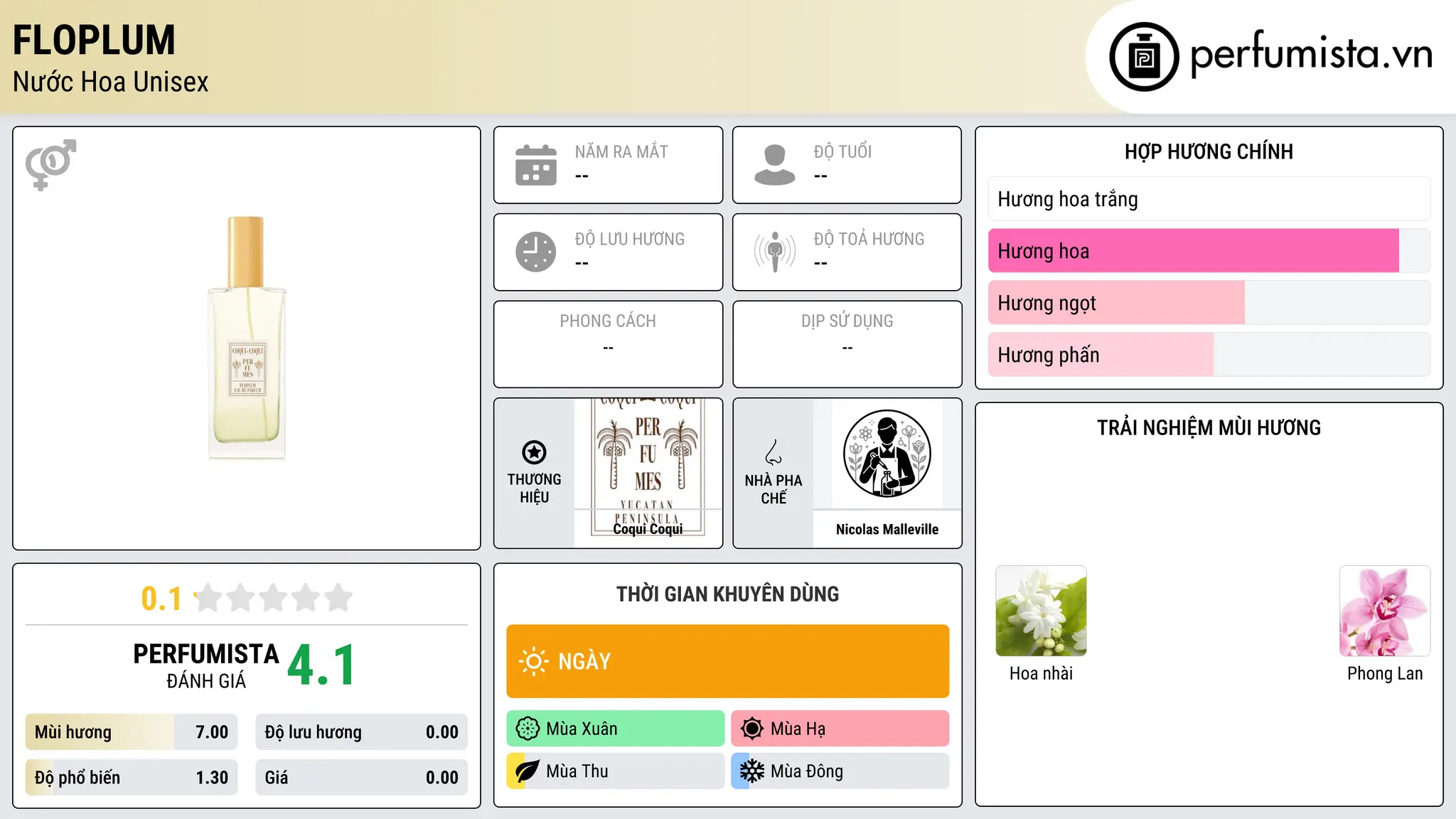
Task: Click the Hợp hương chính heading
Action: [x=1209, y=152]
